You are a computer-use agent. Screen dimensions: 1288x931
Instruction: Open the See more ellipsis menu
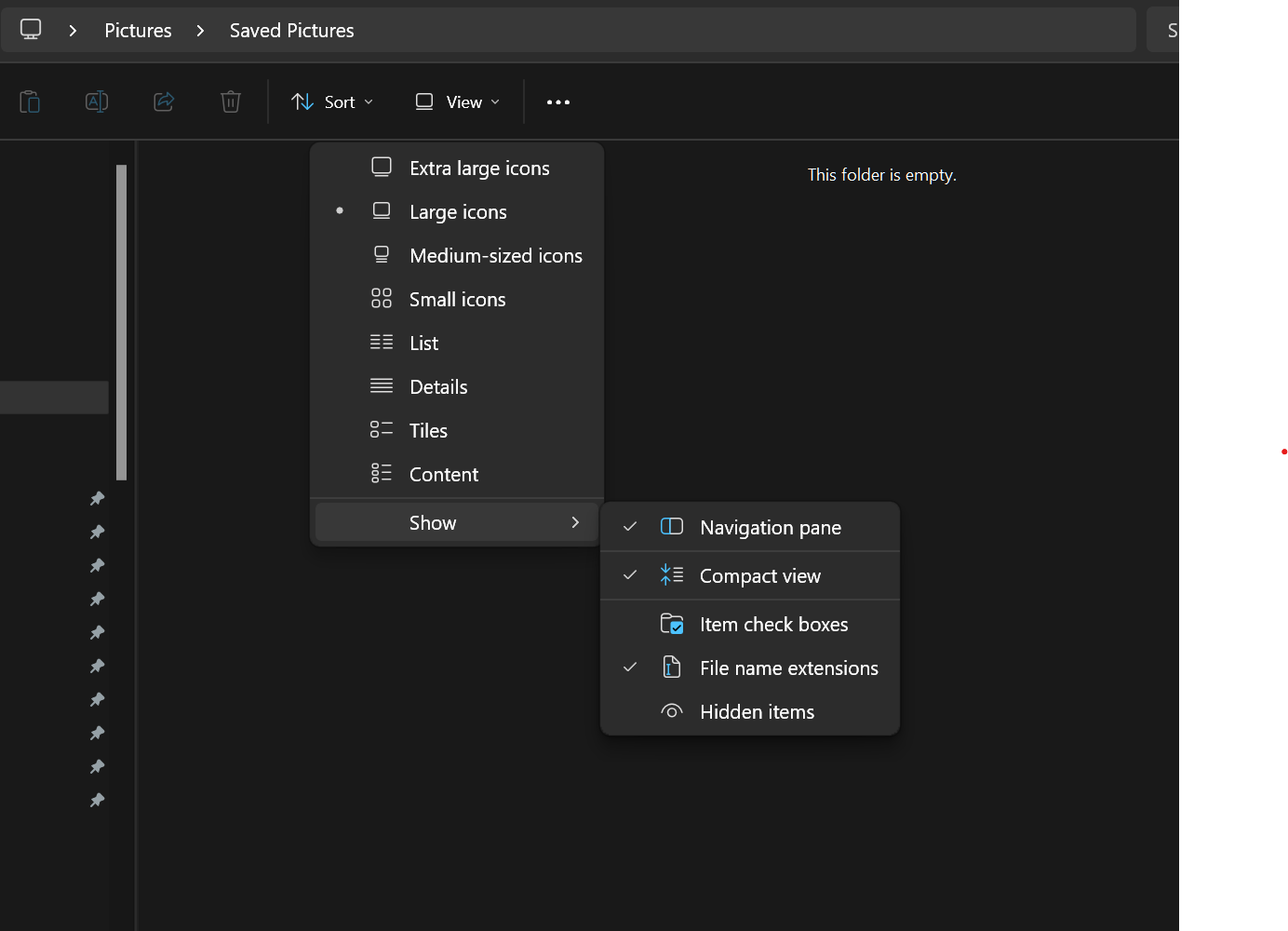click(x=558, y=102)
